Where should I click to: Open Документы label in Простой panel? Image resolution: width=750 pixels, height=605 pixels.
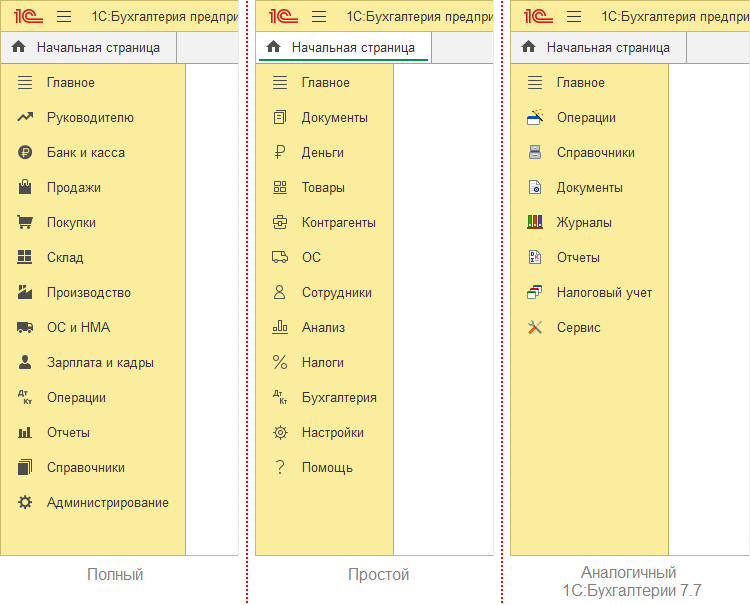tap(334, 118)
